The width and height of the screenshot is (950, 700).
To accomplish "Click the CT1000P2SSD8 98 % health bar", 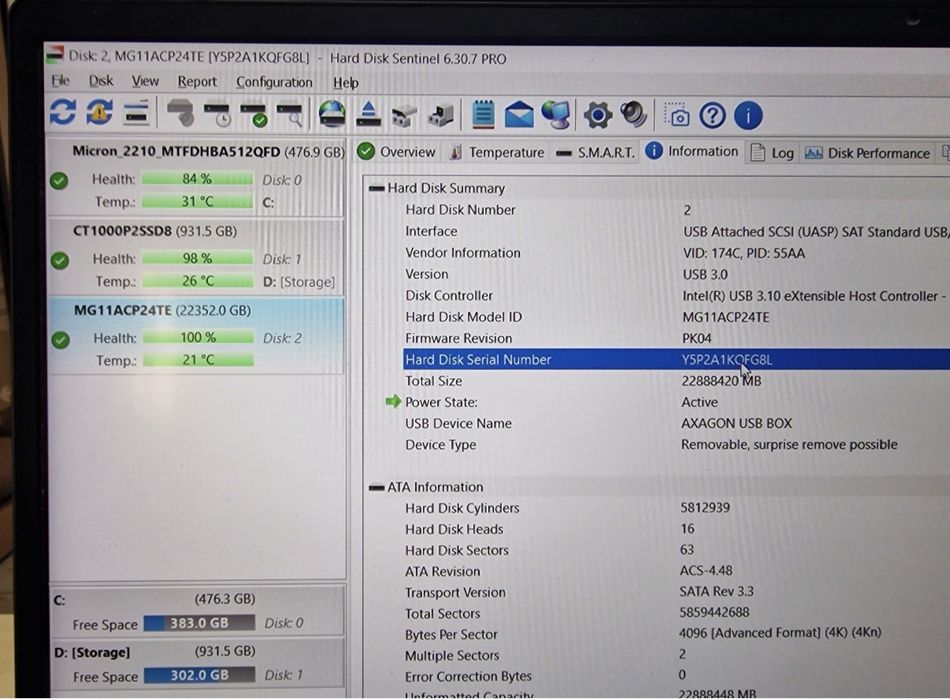I will point(198,258).
